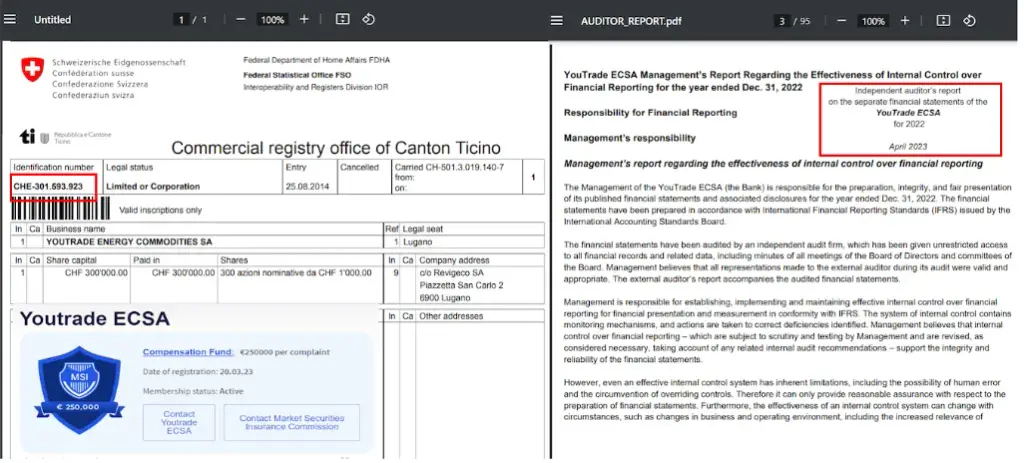Select 'c/o Revigeco SA' company address line
The height and width of the screenshot is (463, 1024).
tap(451, 272)
